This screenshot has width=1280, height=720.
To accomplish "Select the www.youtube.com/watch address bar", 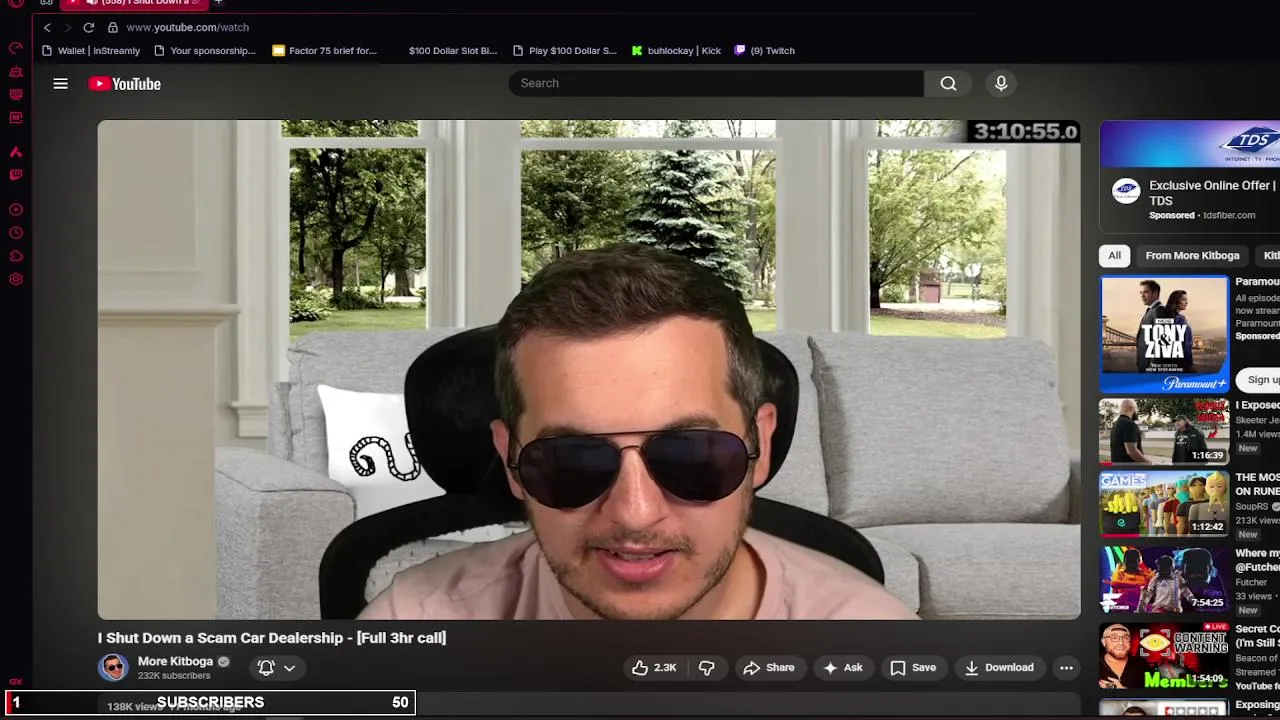I will coord(187,27).
